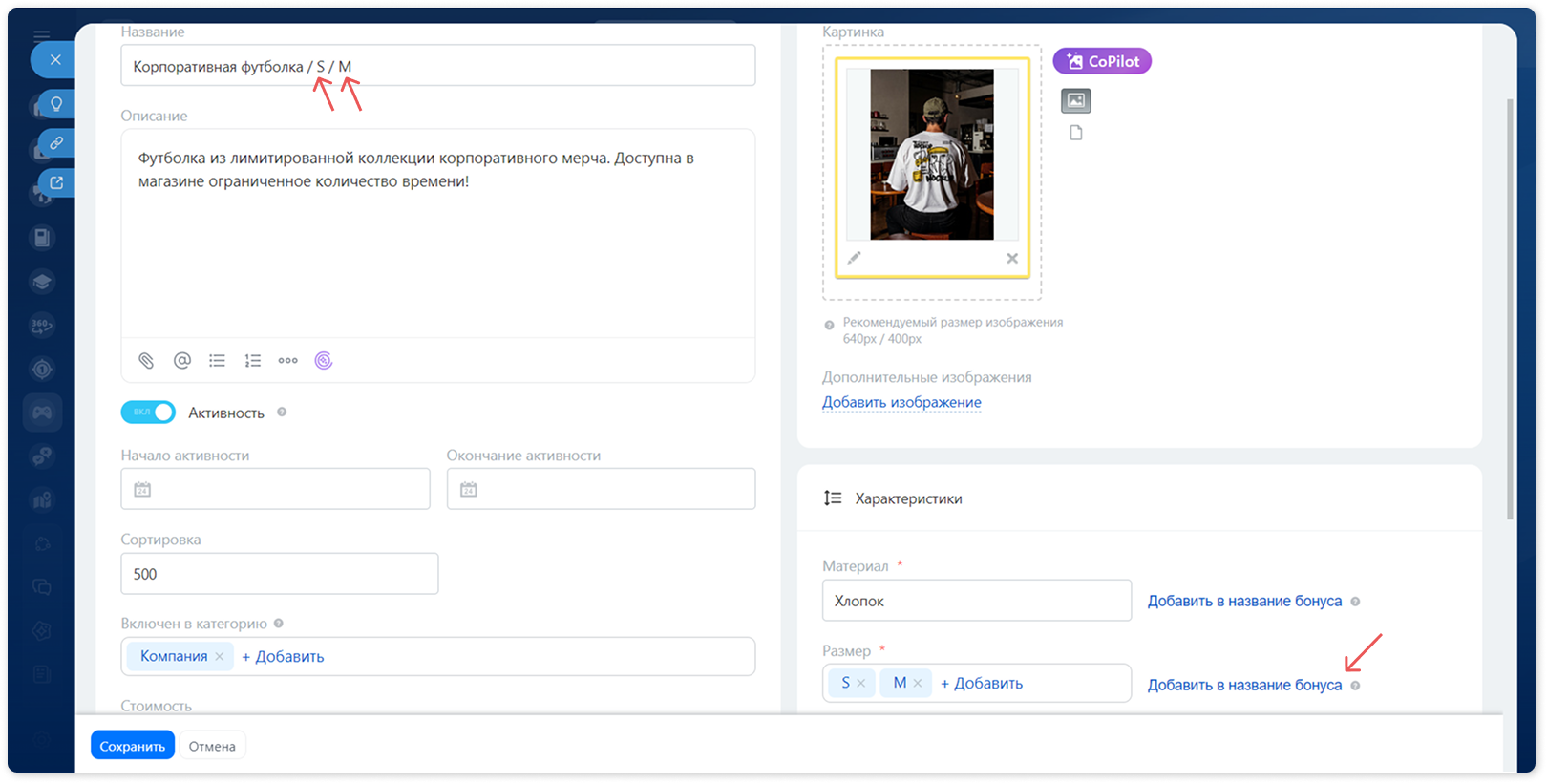This screenshot has width=1547, height=784.
Task: Open the more options ellipsis in editor
Action: 288,361
